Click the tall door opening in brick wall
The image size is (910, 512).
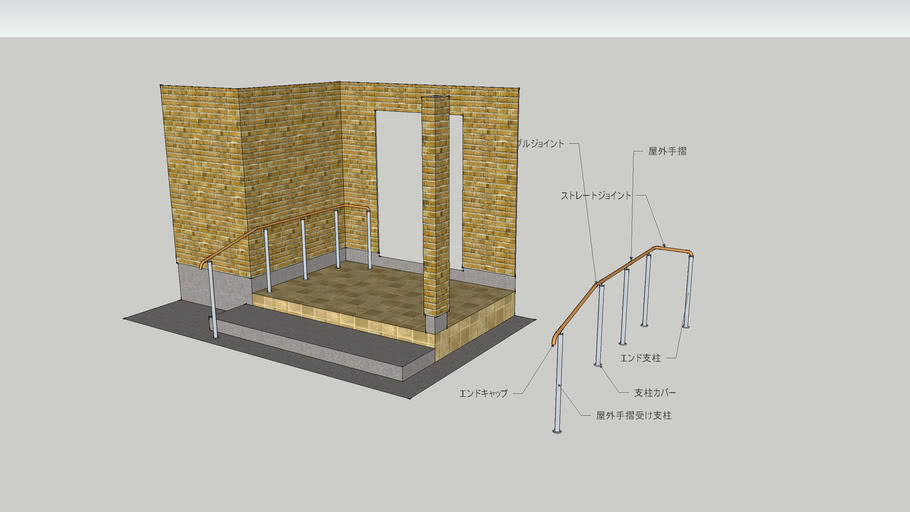pyautogui.click(x=397, y=185)
